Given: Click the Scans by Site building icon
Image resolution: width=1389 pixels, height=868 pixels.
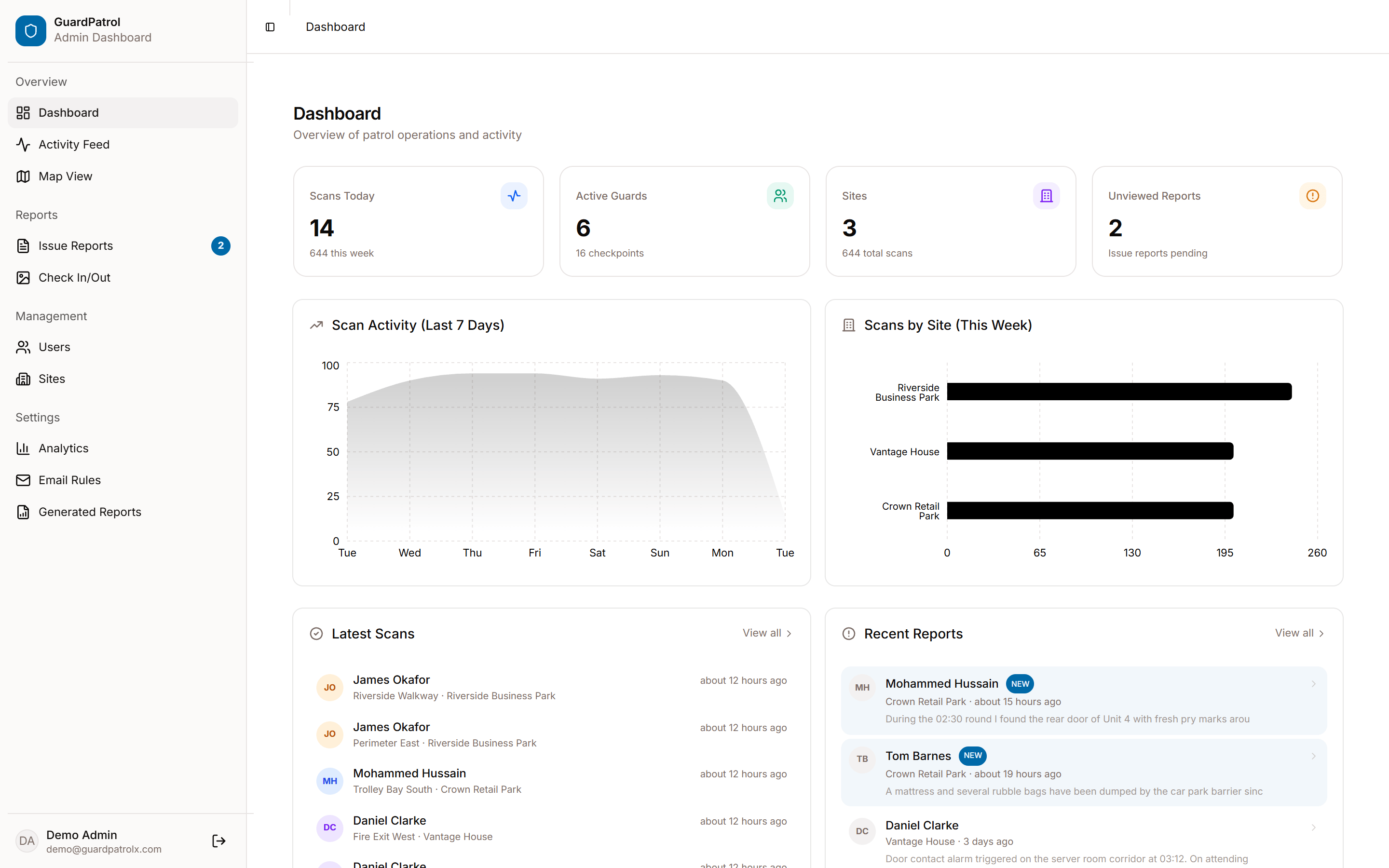Looking at the screenshot, I should [849, 325].
